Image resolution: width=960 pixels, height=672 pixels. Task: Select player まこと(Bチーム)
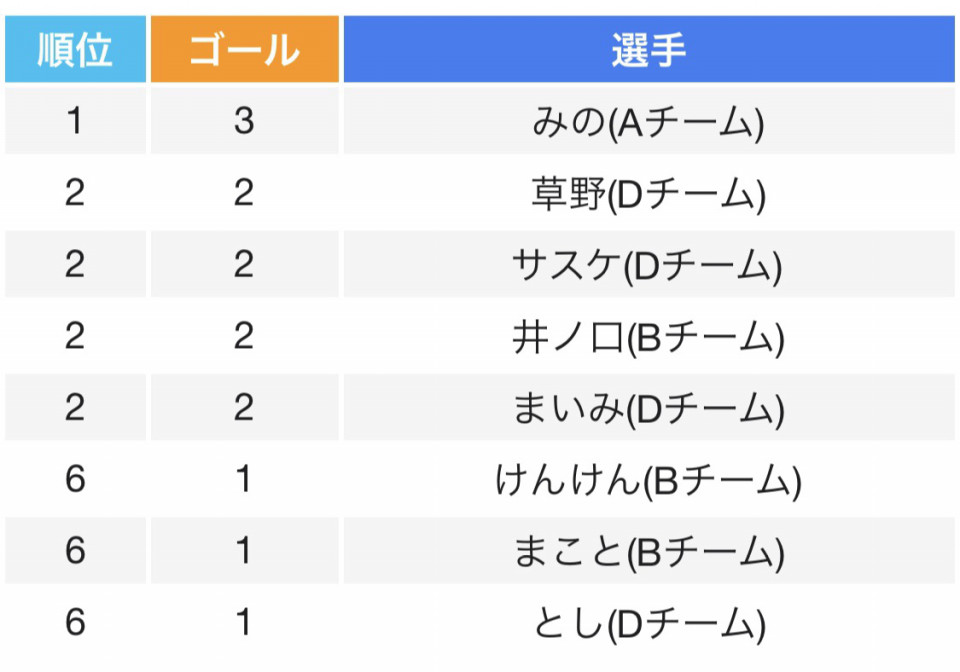click(x=648, y=553)
